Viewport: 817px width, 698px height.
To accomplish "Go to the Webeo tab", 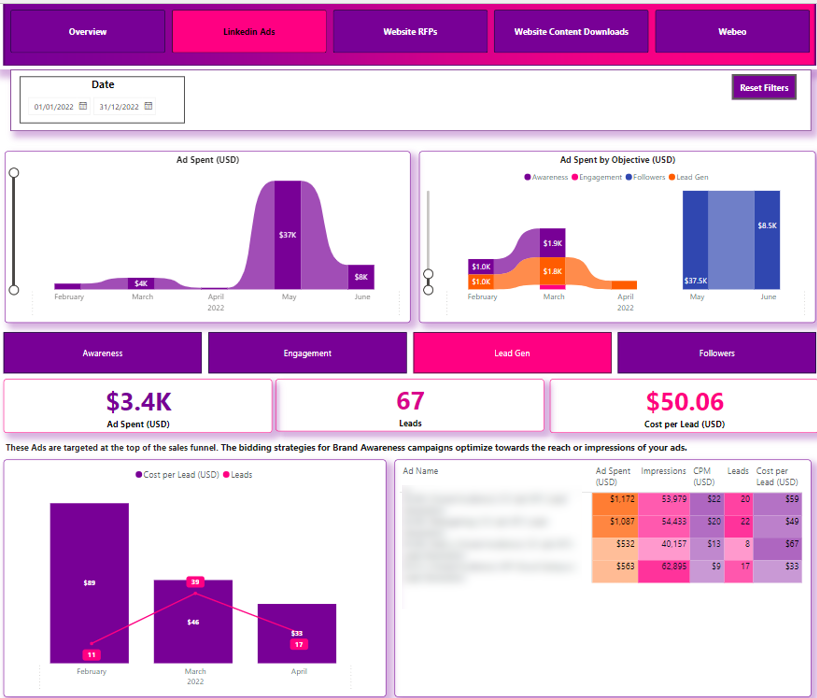I will pyautogui.click(x=731, y=32).
